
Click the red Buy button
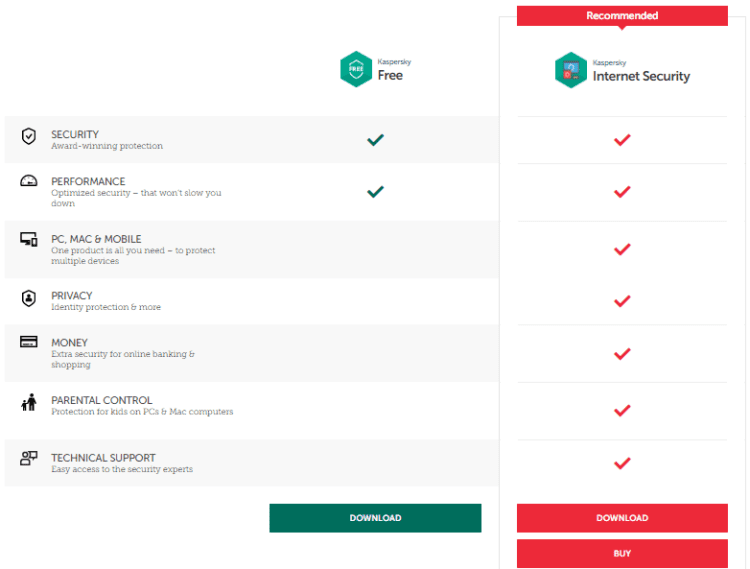[622, 553]
